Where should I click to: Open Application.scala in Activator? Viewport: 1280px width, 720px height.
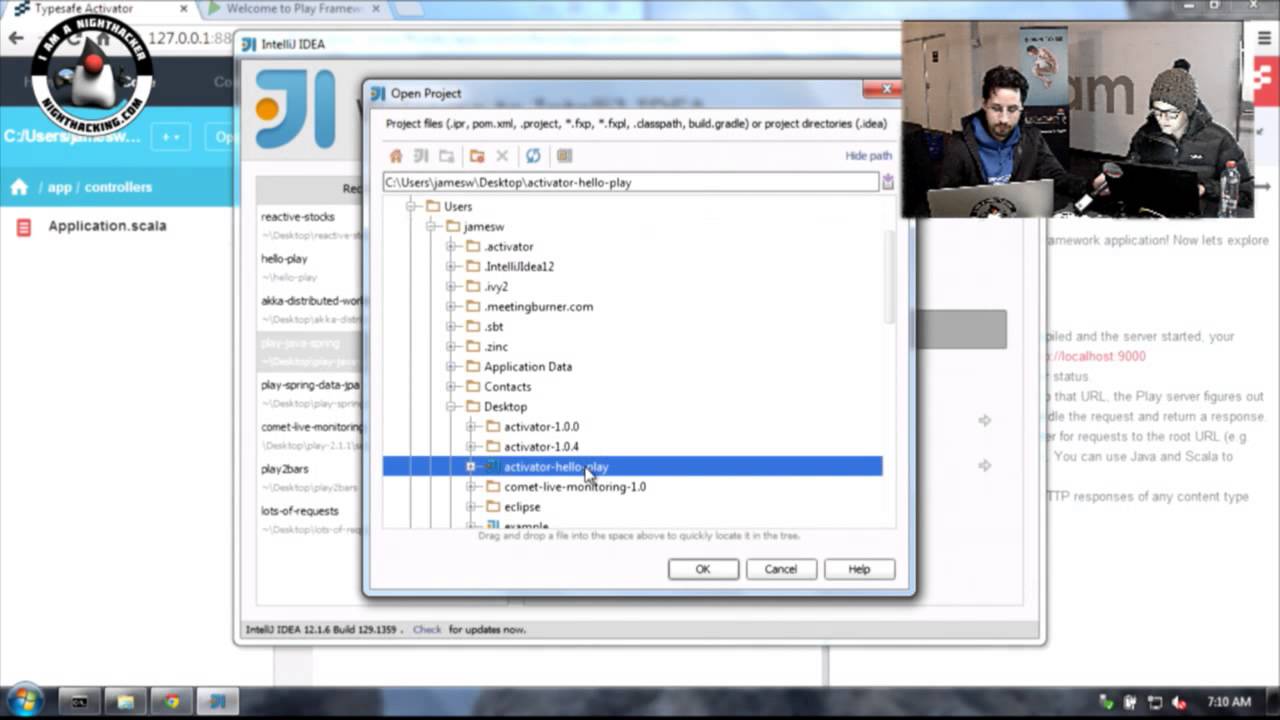pyautogui.click(x=107, y=226)
